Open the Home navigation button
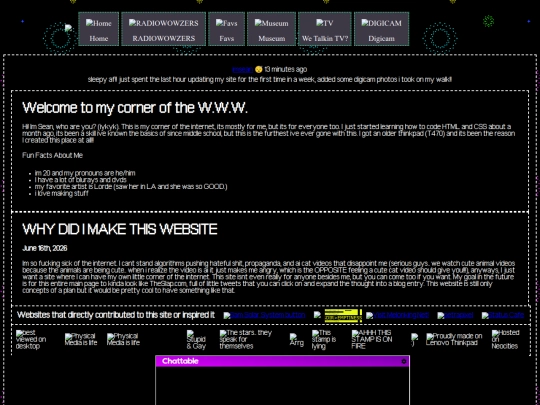This screenshot has height=405, width=540. click(98, 29)
